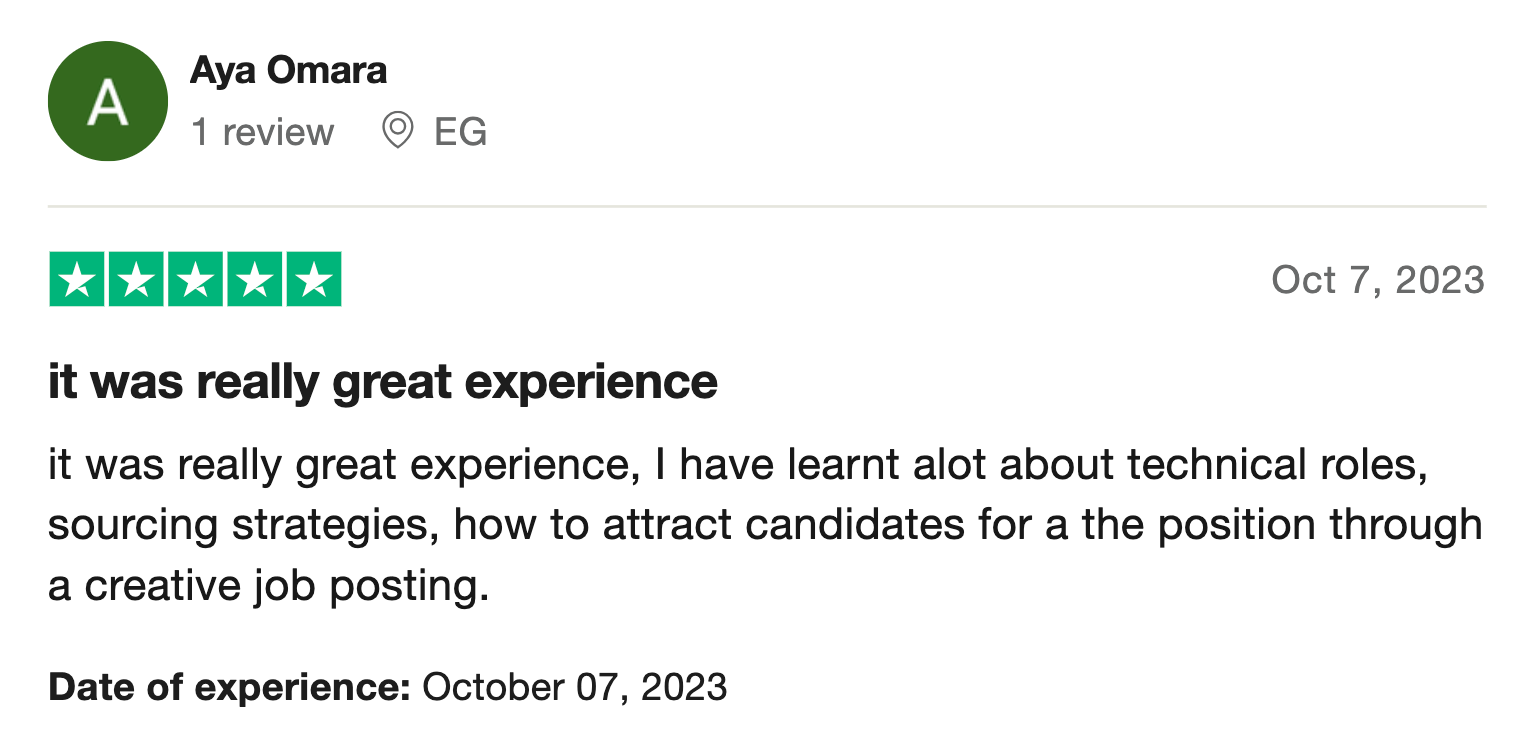Click the phrase 'technical roles' in review
1532x744 pixels.
(x=1276, y=465)
